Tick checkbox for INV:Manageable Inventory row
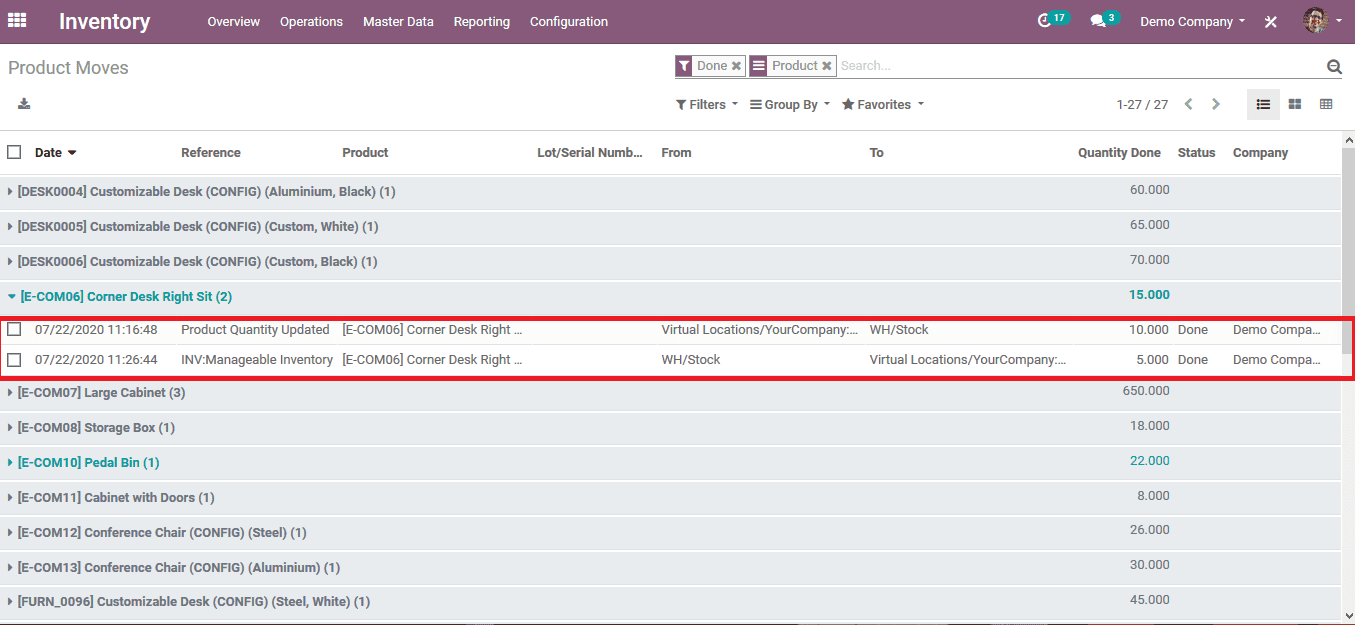The image size is (1355, 625). click(14, 359)
